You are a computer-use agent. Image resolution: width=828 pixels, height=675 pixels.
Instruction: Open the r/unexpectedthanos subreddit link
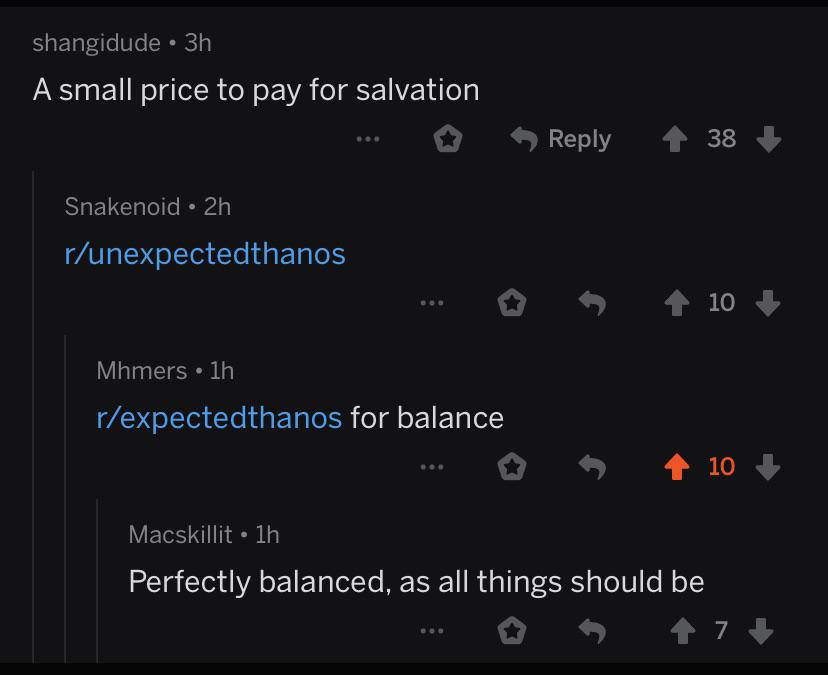tap(205, 254)
